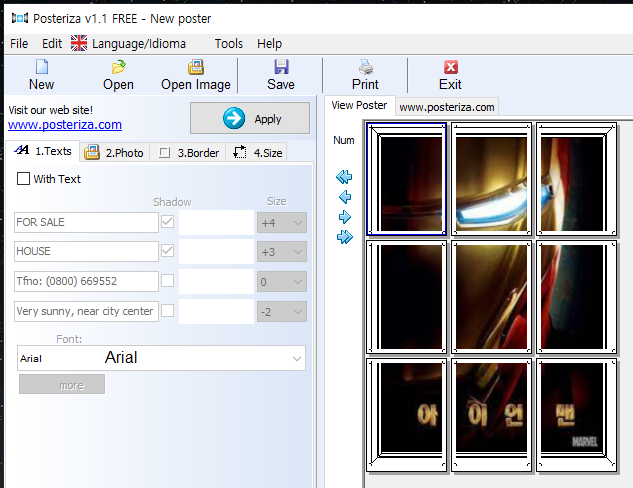
Task: Select the bottom-right poster tile with MARVEL logo
Action: 576,415
